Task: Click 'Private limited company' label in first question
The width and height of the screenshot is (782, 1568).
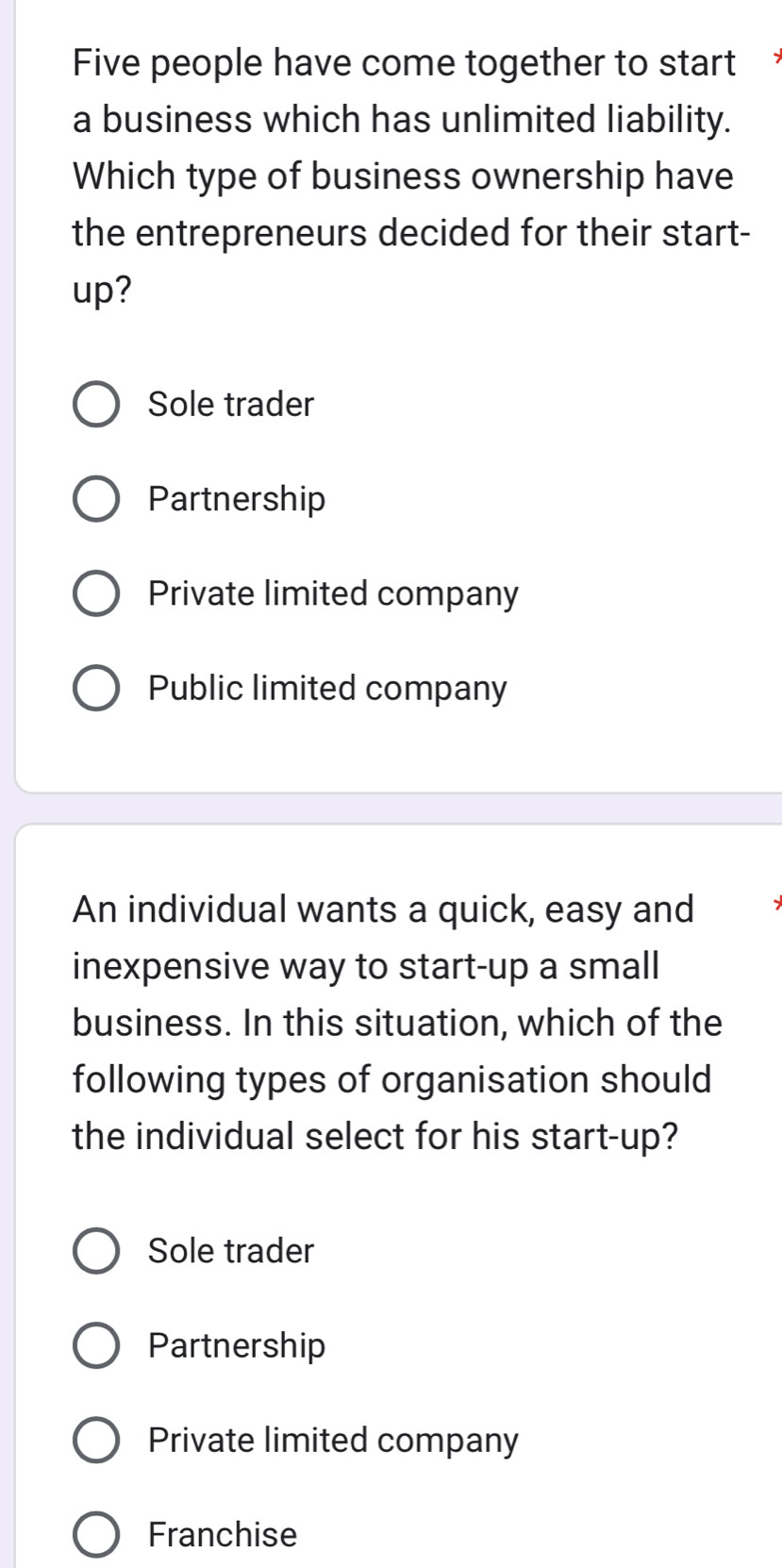Action: (333, 594)
